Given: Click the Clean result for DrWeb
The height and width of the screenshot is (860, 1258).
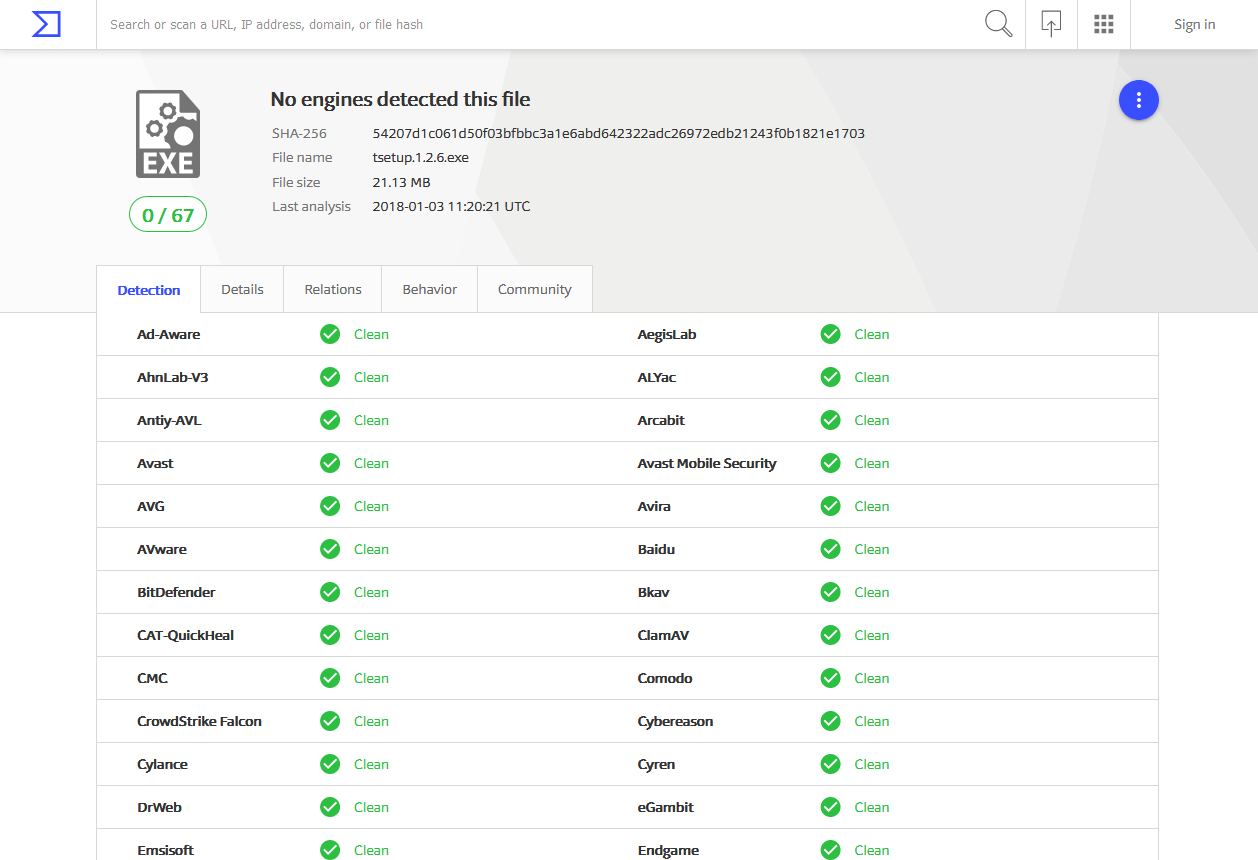Looking at the screenshot, I should point(371,807).
